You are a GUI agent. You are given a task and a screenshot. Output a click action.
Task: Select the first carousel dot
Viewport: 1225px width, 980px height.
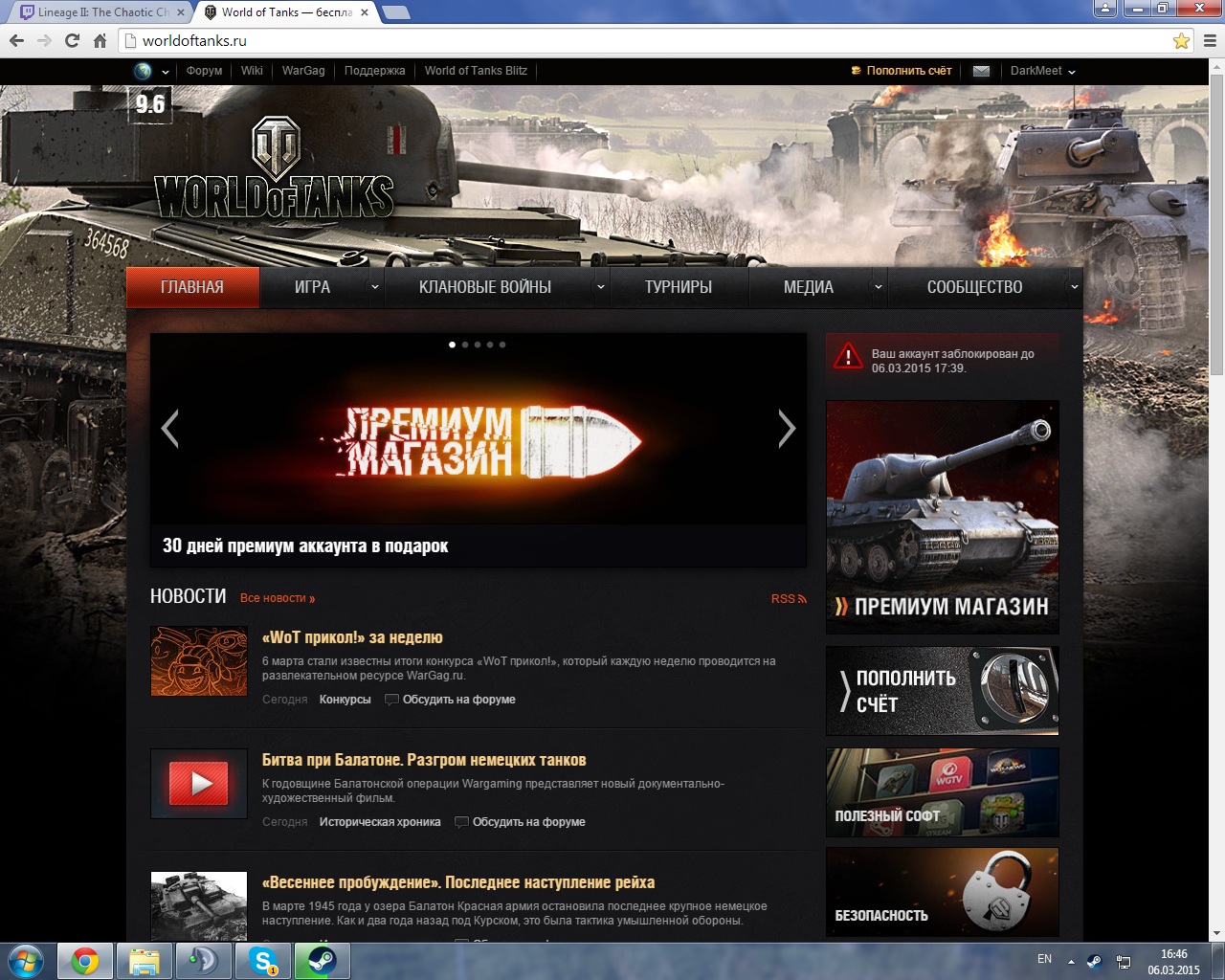[x=453, y=345]
